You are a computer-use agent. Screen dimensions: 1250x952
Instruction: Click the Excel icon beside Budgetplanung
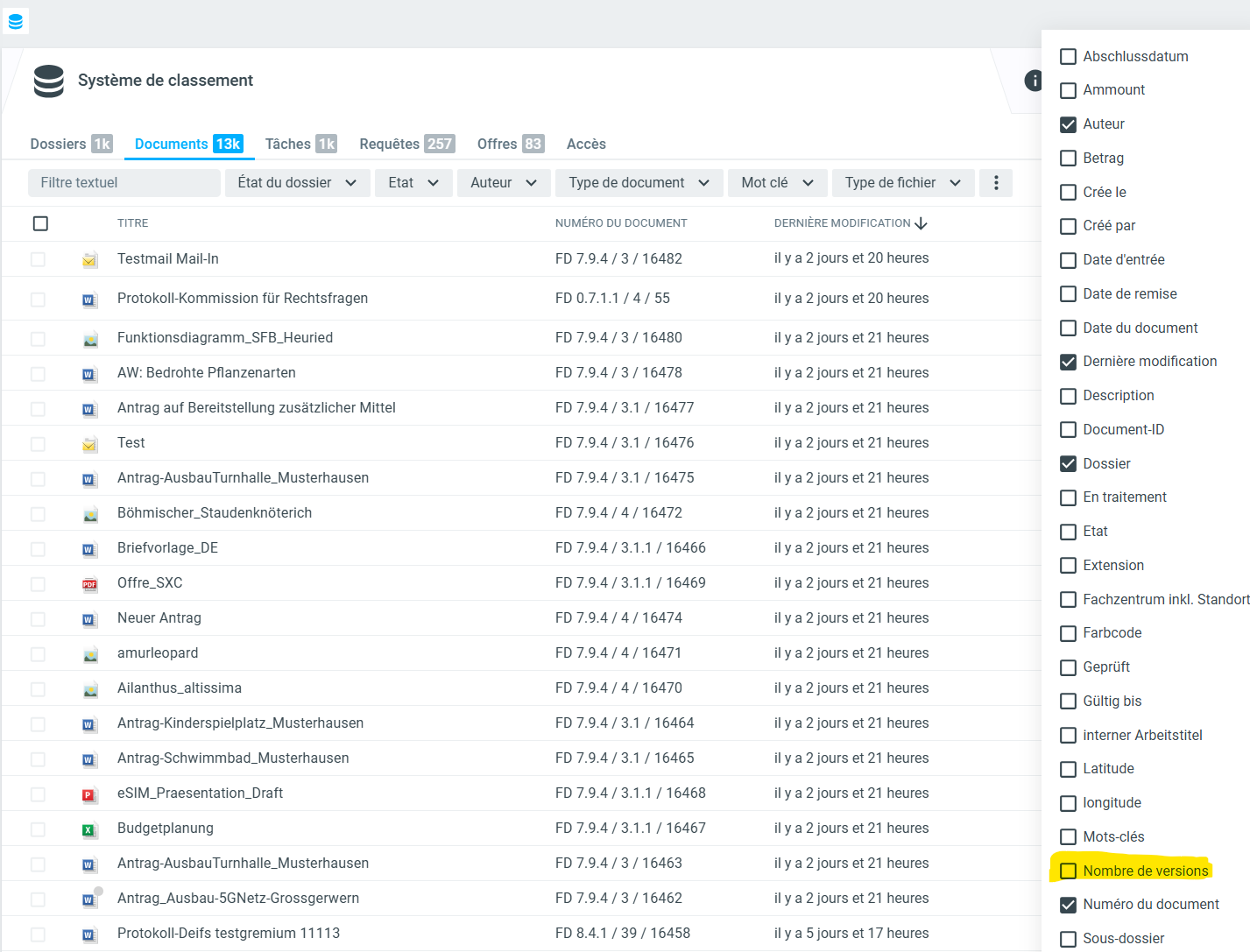tap(89, 829)
